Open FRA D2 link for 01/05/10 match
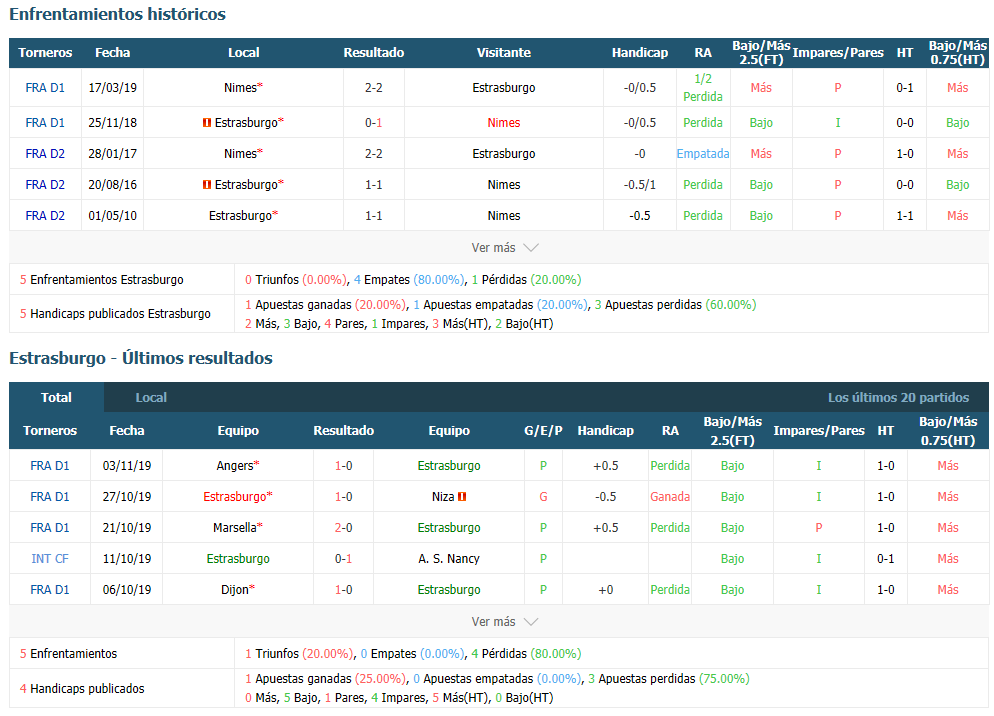 click(x=45, y=216)
